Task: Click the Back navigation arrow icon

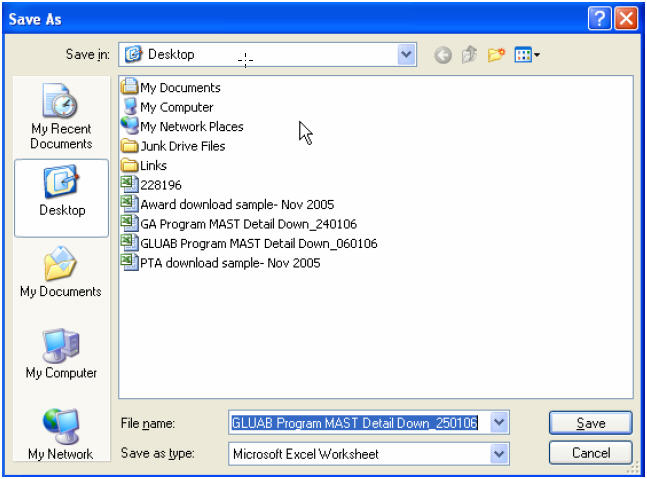Action: click(x=443, y=56)
